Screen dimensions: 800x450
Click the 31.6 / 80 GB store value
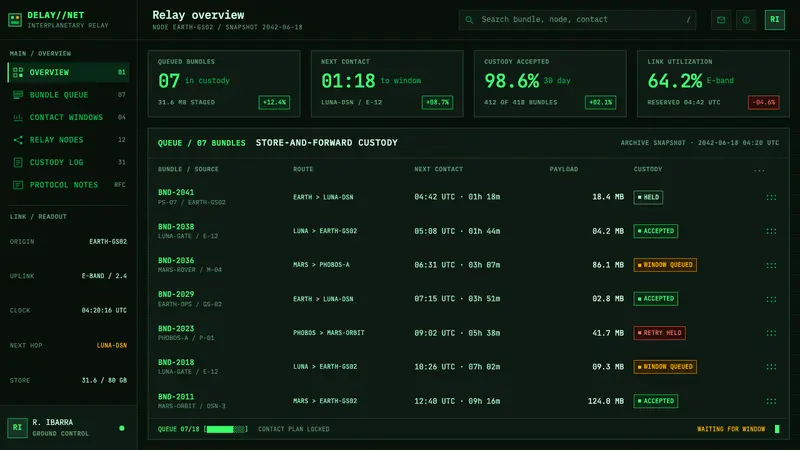coord(104,380)
